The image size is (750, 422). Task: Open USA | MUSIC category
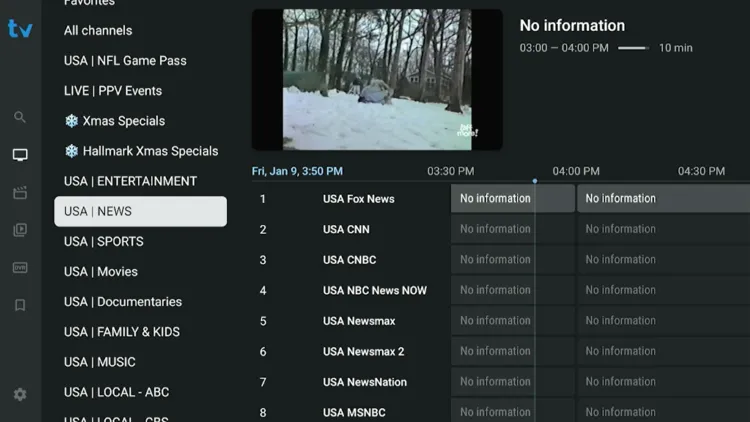coord(100,362)
